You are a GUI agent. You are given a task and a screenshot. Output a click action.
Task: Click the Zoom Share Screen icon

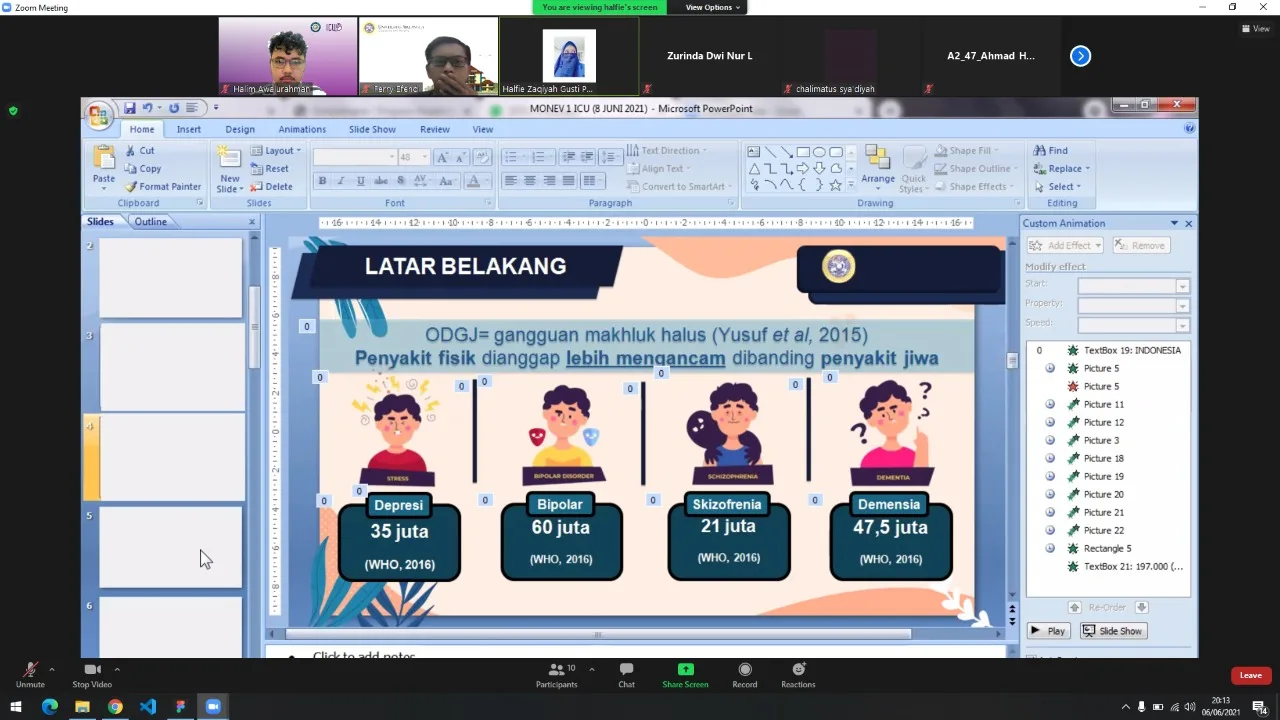click(x=685, y=670)
